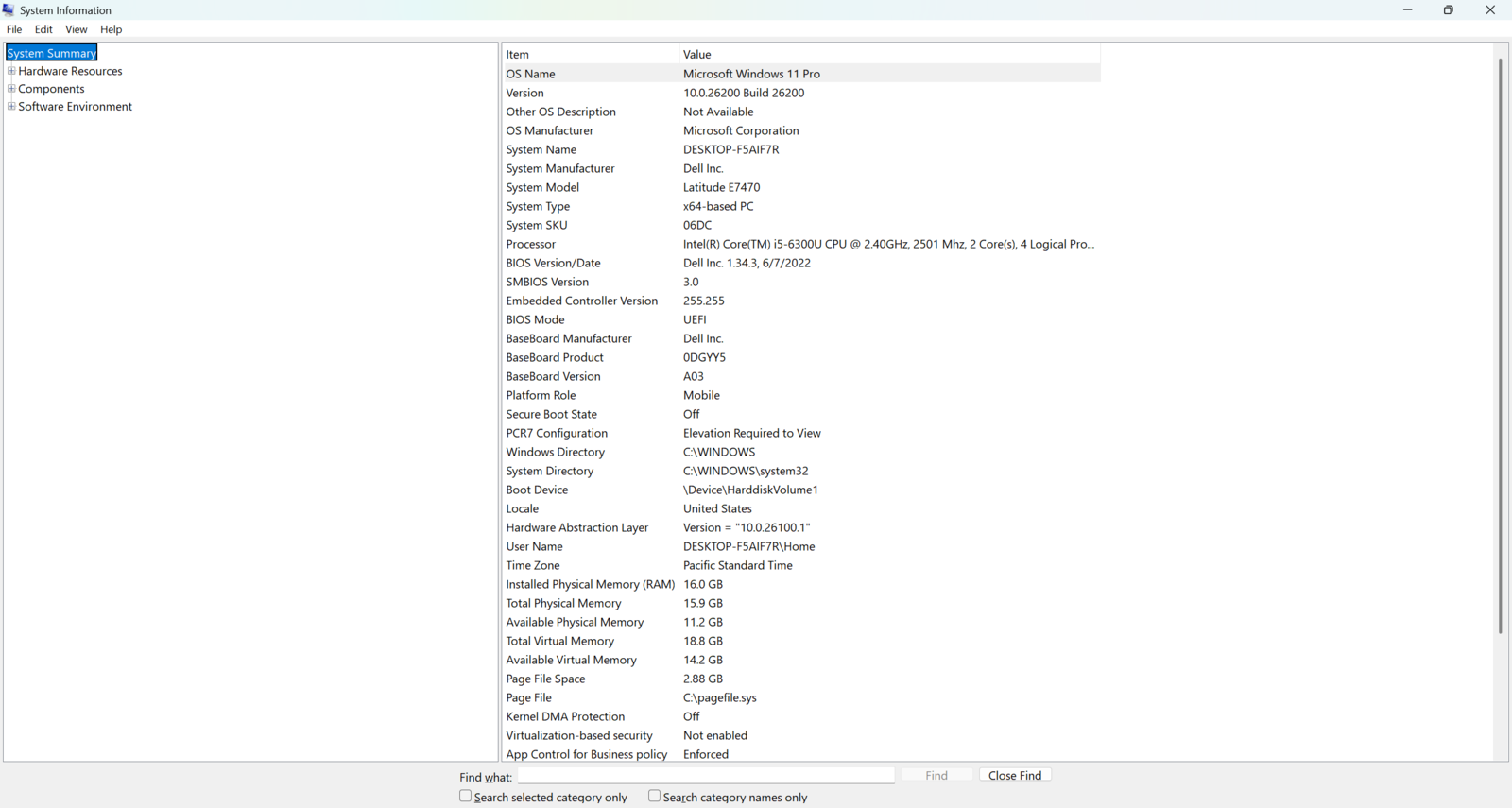Expand the Components tree node
Screen dimensions: 1512x808
11,89
